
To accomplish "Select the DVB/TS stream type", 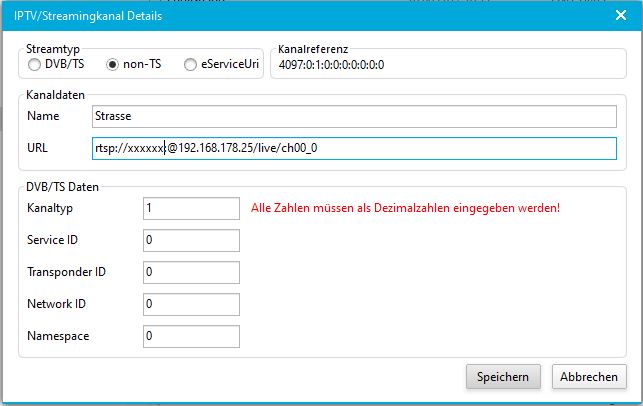I will [x=36, y=65].
